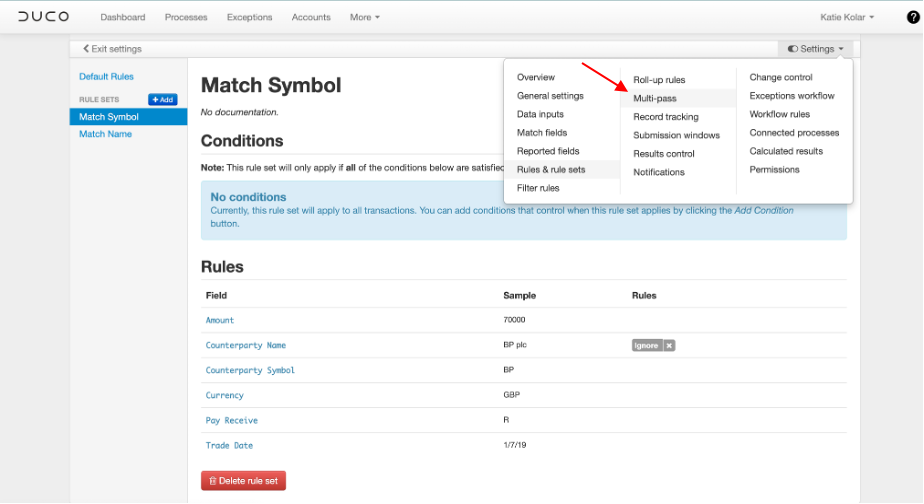This screenshot has height=504, width=924.
Task: Open Calculated results settings
Action: point(786,151)
